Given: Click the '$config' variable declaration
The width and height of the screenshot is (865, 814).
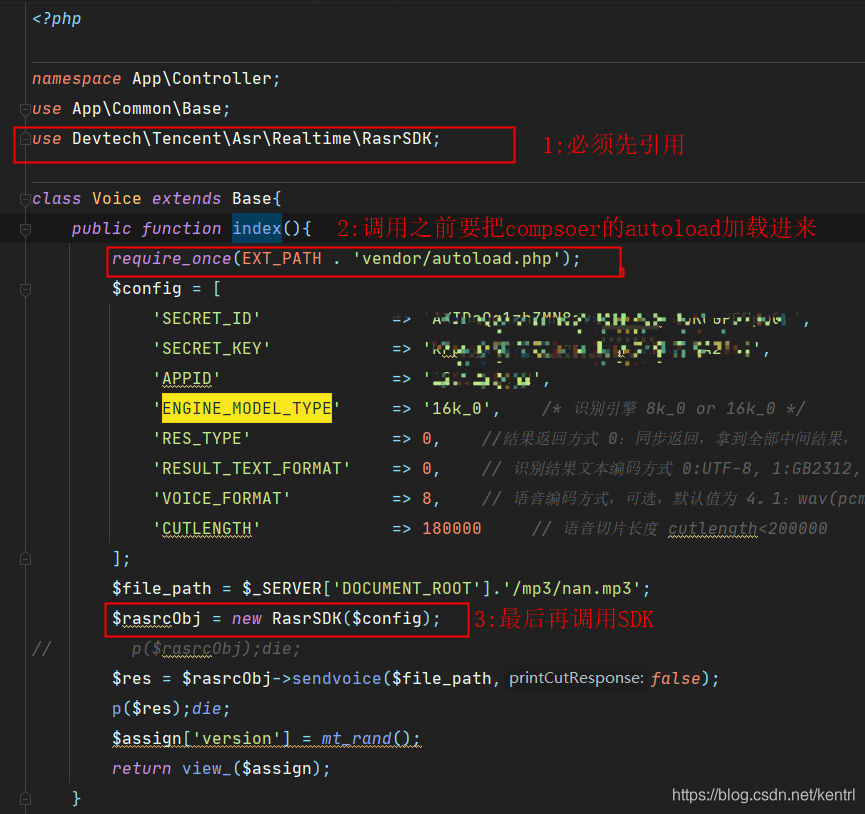Looking at the screenshot, I should pyautogui.click(x=147, y=288).
